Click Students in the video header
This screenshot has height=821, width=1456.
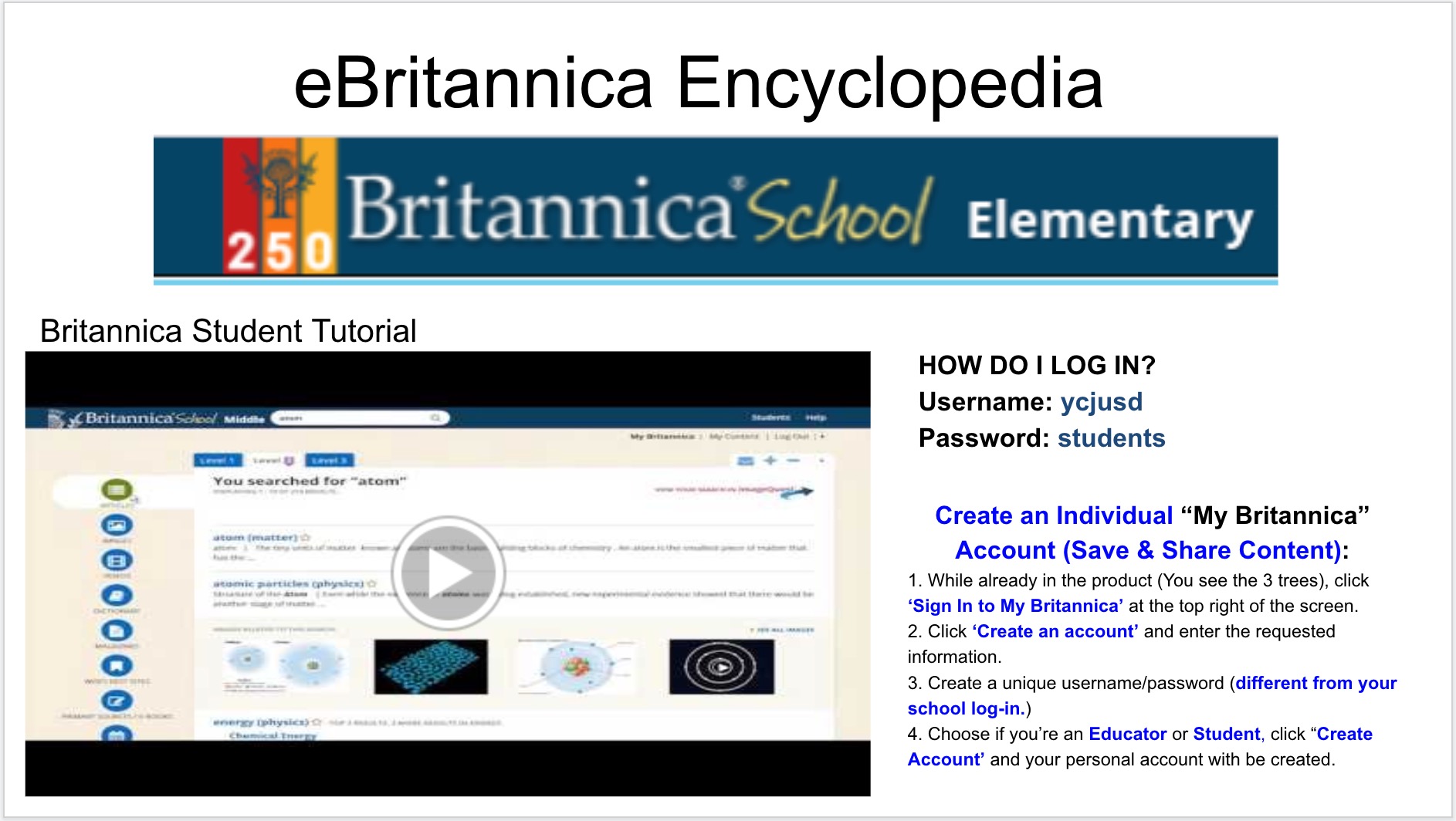coord(770,417)
